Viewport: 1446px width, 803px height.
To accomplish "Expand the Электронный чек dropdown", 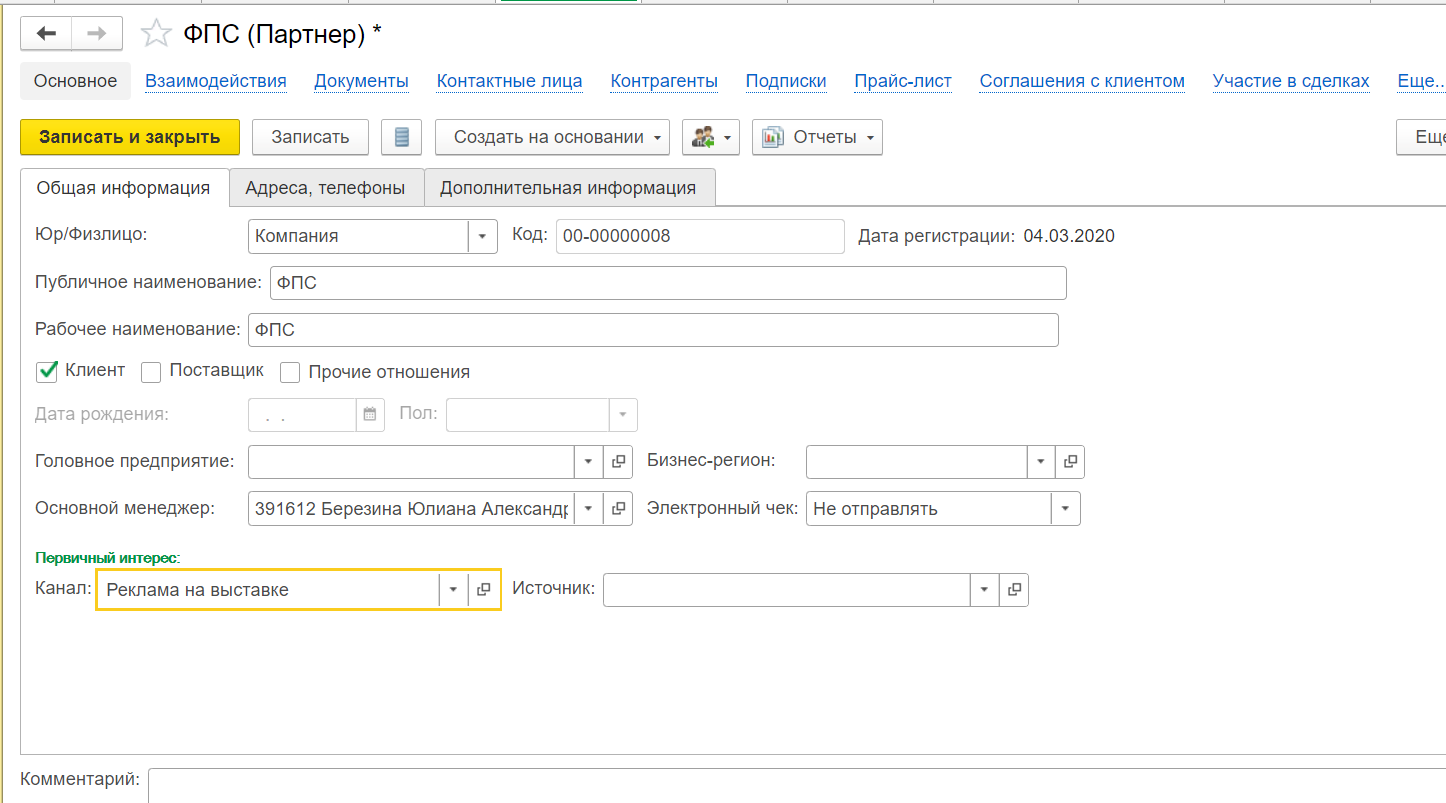I will [x=1065, y=508].
